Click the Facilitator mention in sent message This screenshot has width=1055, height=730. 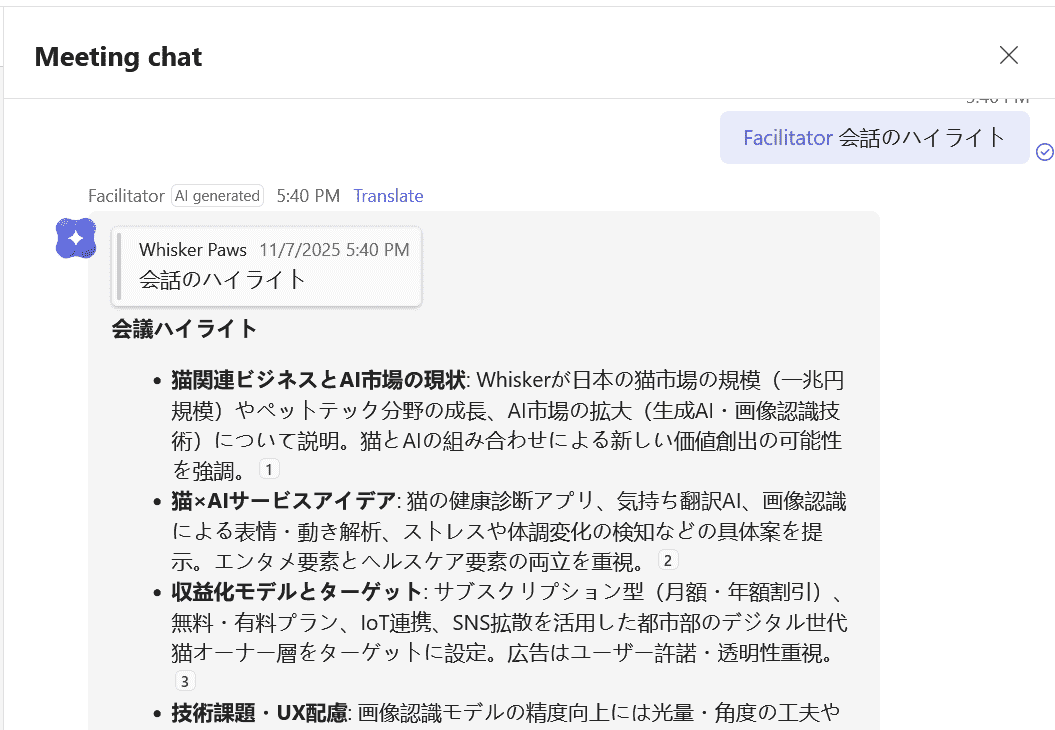click(787, 138)
